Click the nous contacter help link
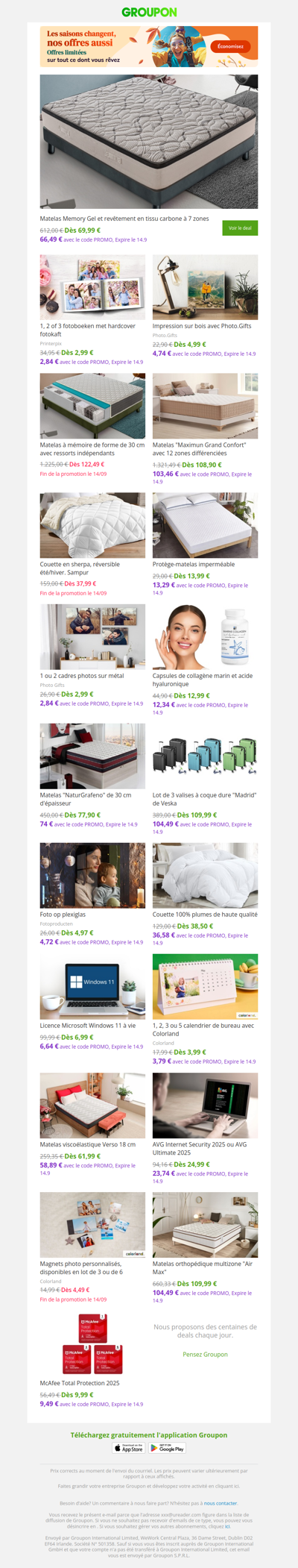Screen dimensions: 298x1568 tap(221, 1503)
